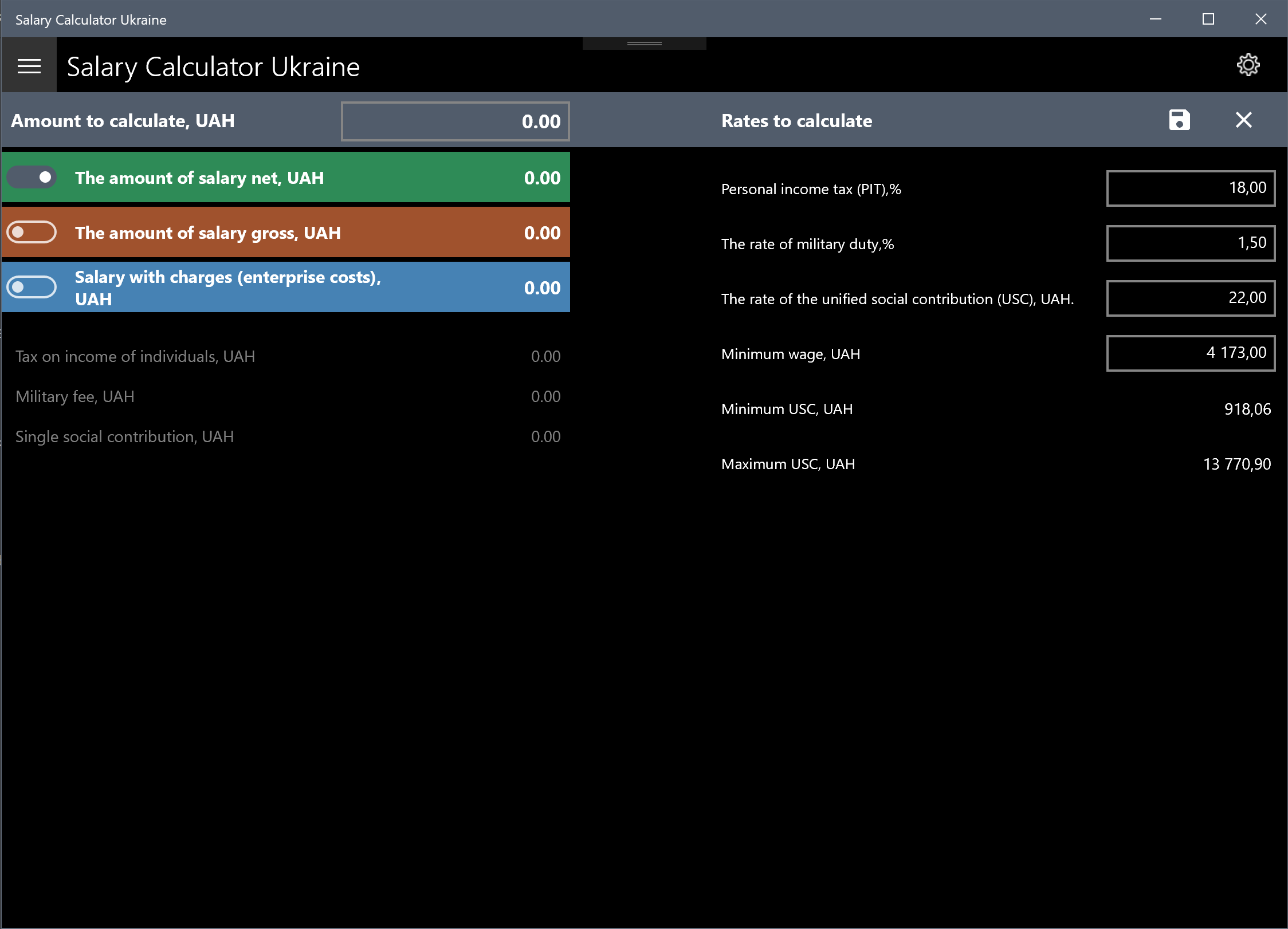The width and height of the screenshot is (1288, 929).
Task: Open settings via the gear icon
Action: tap(1248, 65)
